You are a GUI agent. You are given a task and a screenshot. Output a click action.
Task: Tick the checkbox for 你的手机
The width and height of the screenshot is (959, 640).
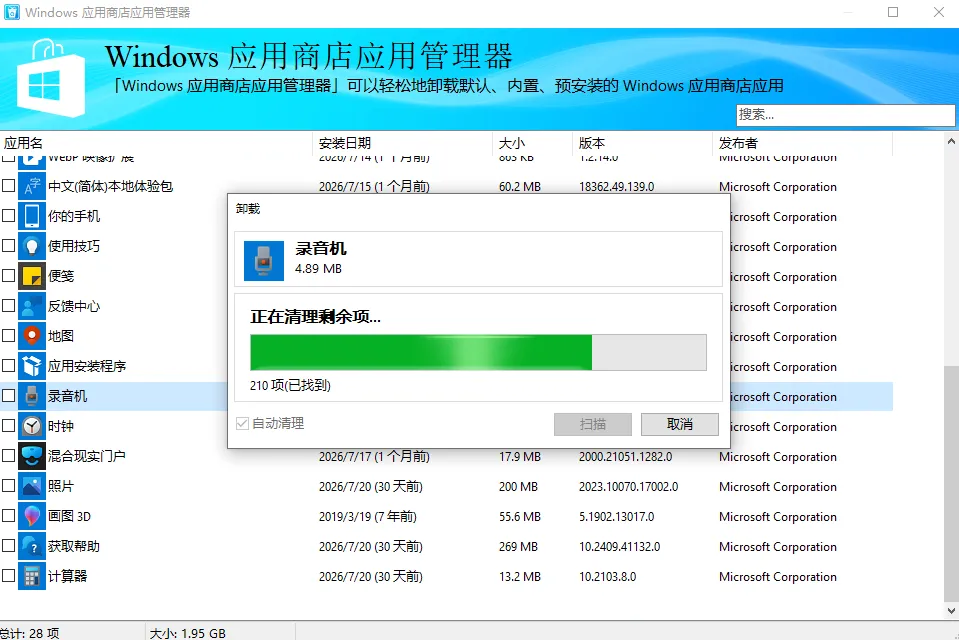9,215
